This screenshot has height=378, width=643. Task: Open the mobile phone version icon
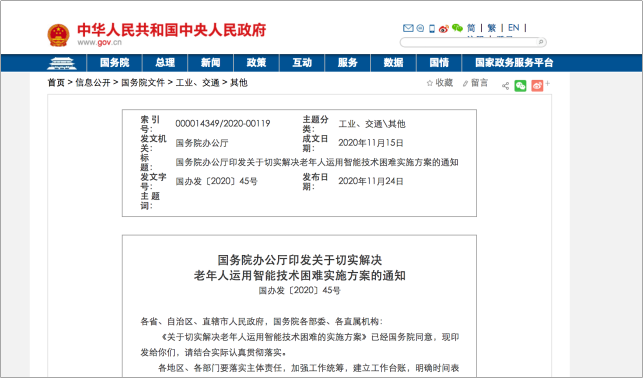click(x=432, y=28)
